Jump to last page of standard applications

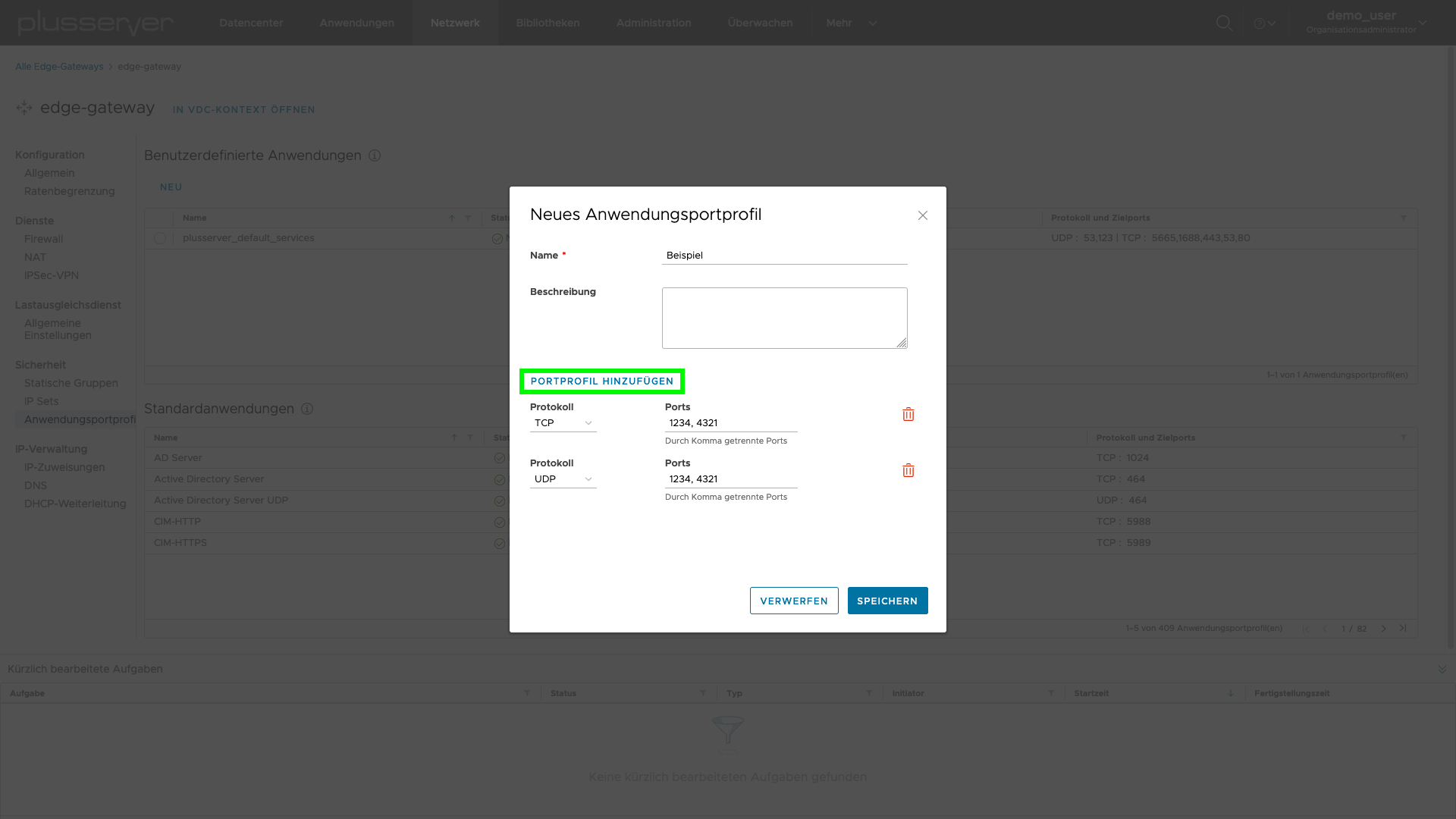(1403, 629)
